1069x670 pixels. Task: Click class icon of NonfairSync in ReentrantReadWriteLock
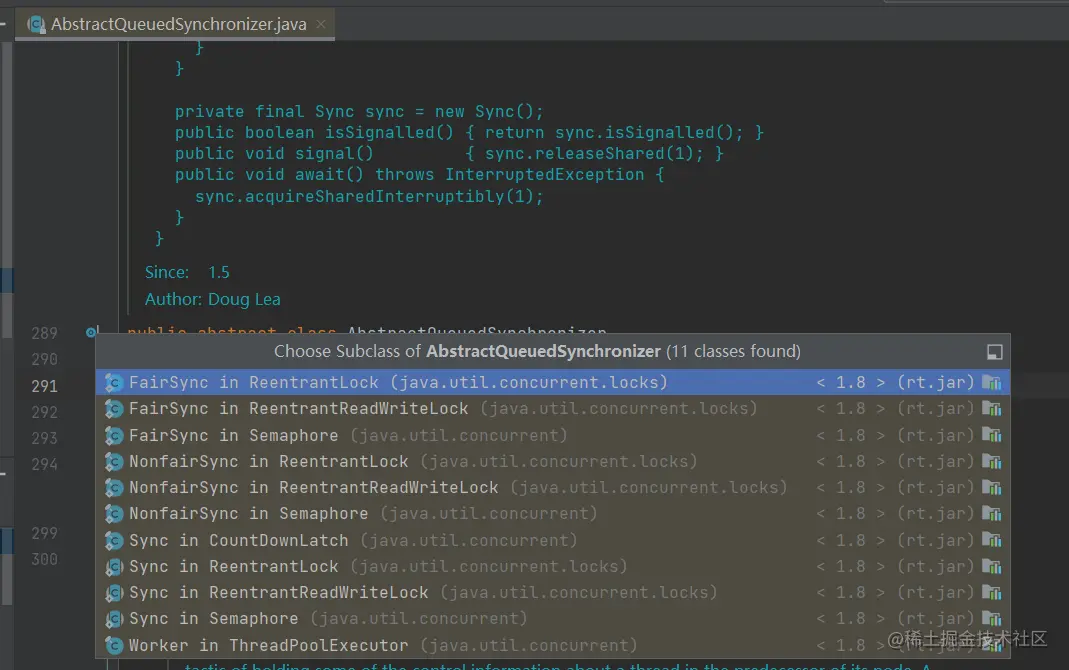[113, 488]
